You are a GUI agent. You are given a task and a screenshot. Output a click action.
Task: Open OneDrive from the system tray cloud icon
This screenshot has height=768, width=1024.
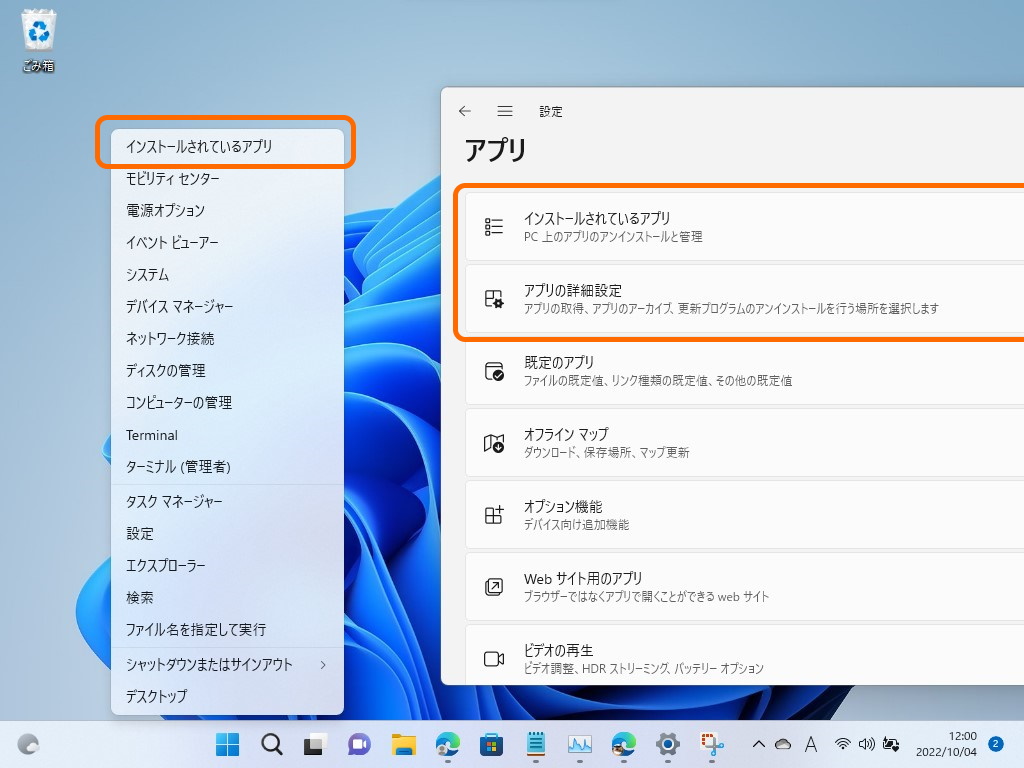[x=783, y=744]
